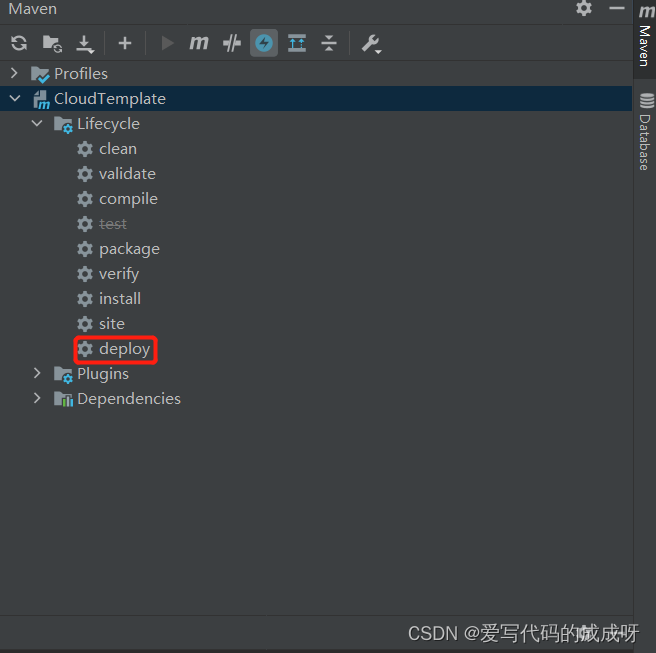Click gear icon beside compile
Screen dimensions: 656x653
pyautogui.click(x=85, y=199)
